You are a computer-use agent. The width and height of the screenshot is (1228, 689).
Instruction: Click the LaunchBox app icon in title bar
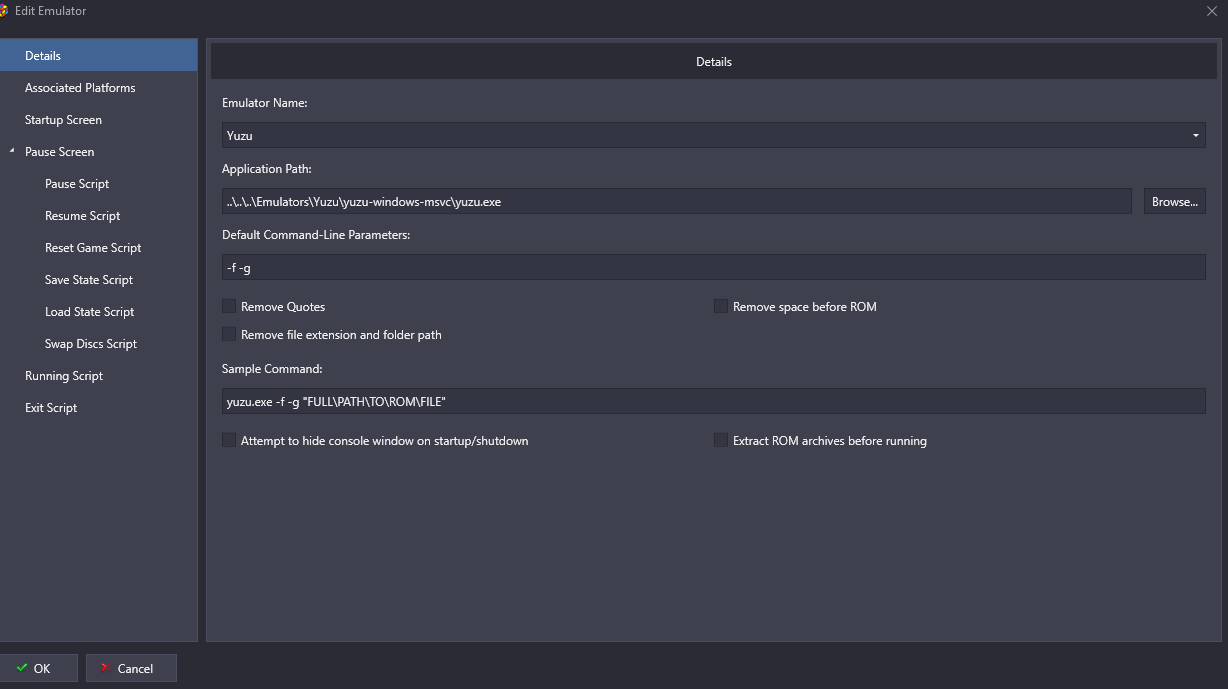pyautogui.click(x=4, y=11)
